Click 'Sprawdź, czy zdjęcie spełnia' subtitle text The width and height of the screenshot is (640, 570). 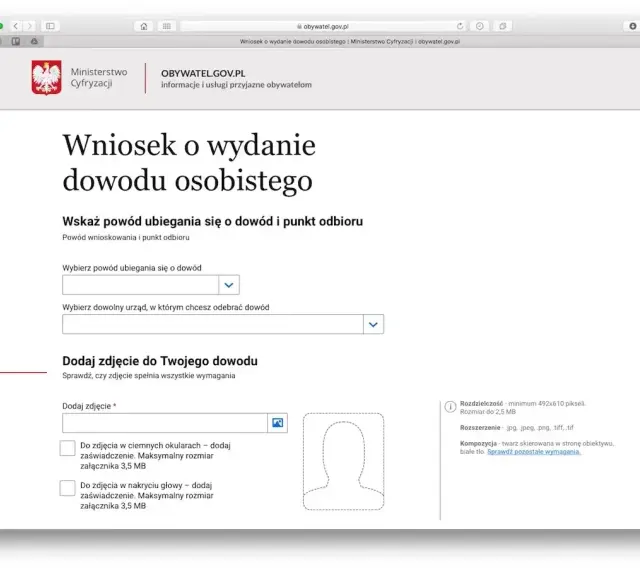coord(149,376)
